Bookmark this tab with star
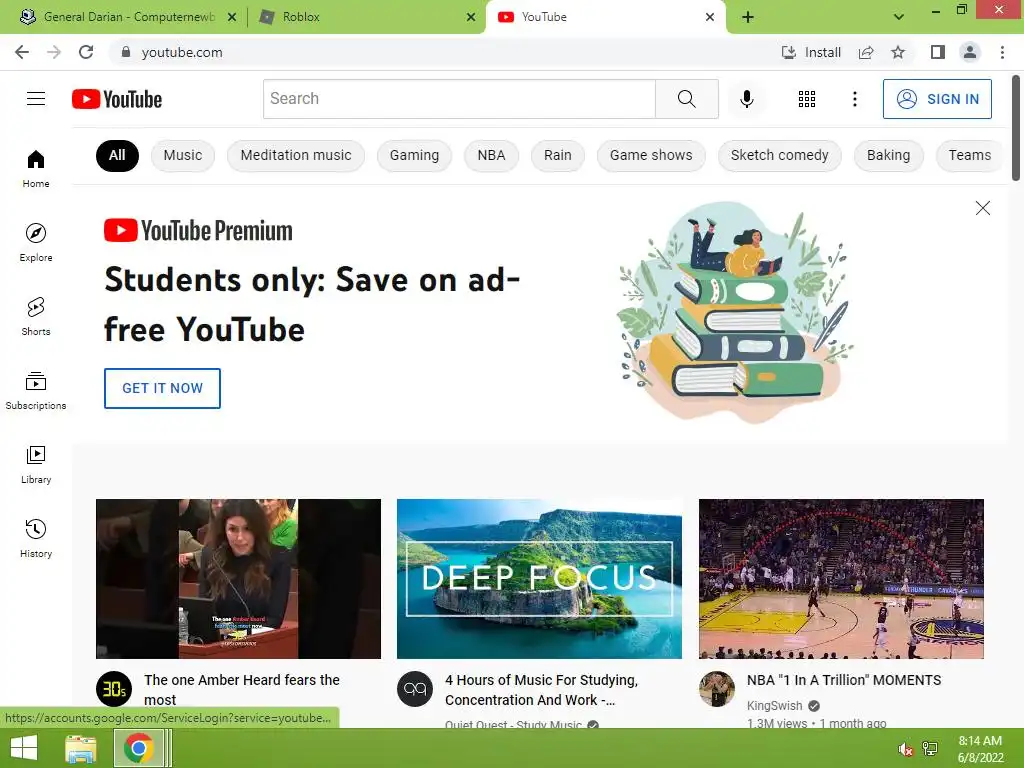 [898, 52]
